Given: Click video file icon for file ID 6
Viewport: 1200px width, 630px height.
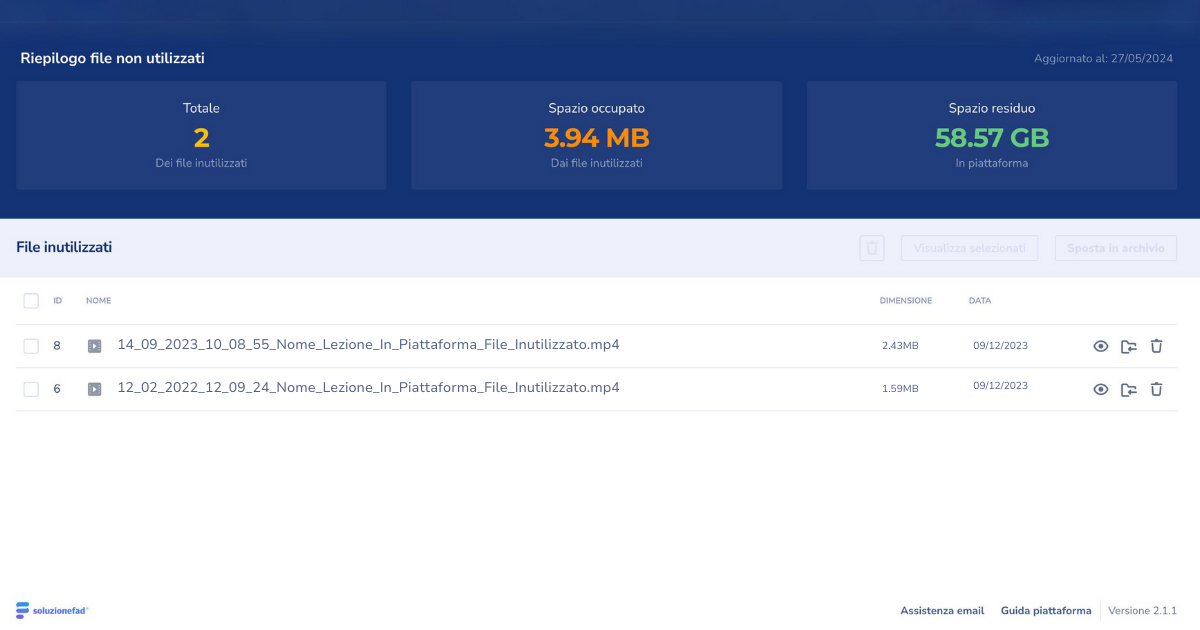Looking at the screenshot, I should 94,390.
